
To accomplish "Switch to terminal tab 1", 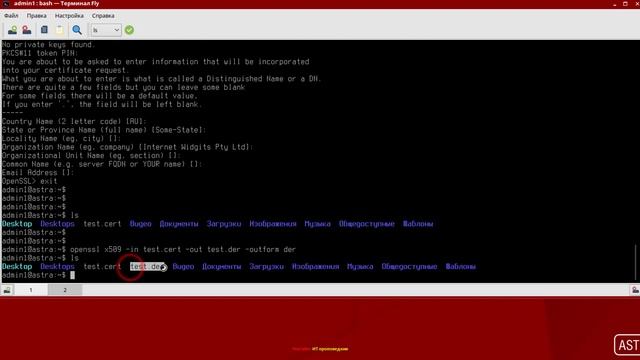I will pos(31,290).
